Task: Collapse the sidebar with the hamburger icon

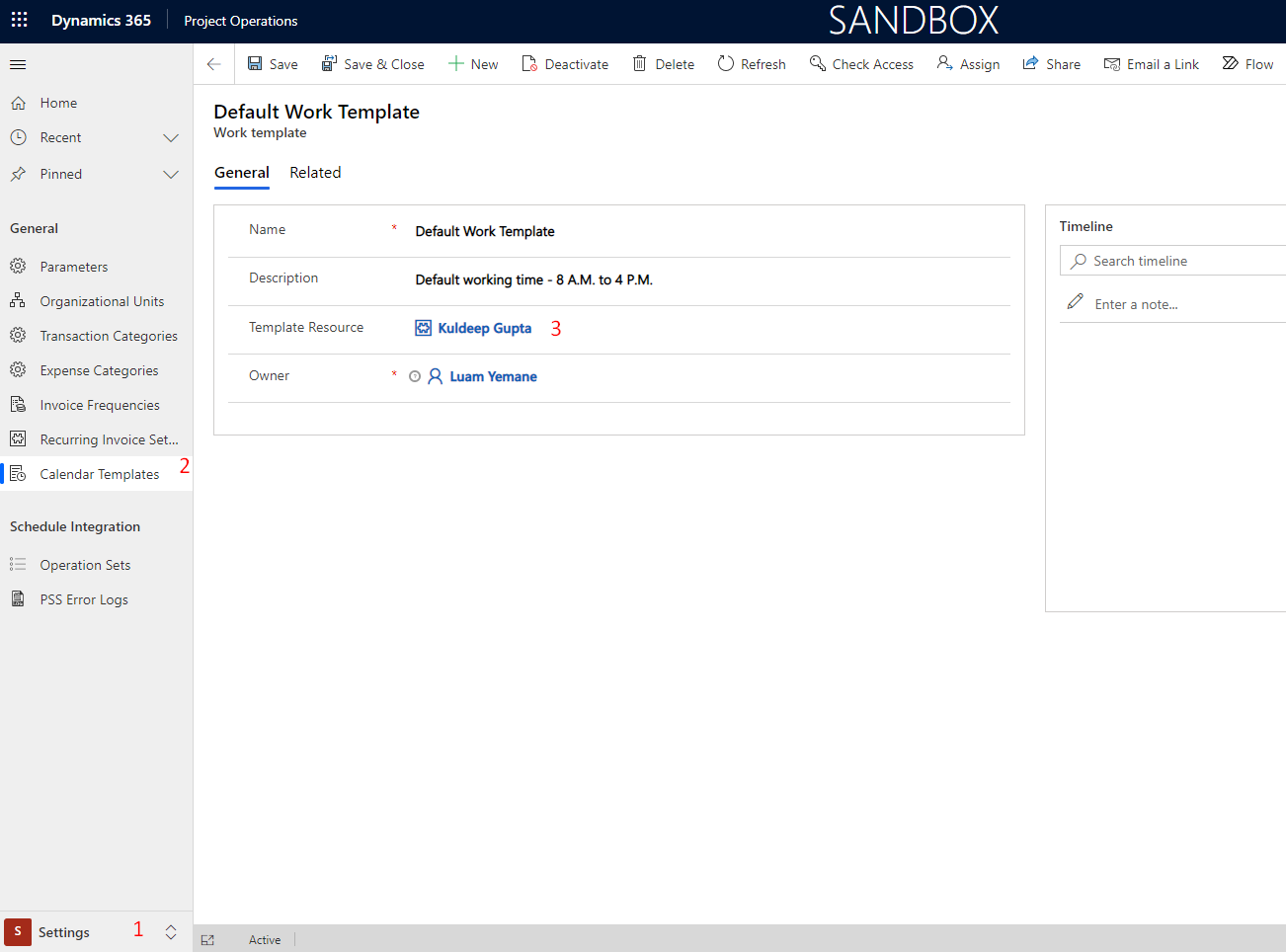Action: [x=18, y=65]
